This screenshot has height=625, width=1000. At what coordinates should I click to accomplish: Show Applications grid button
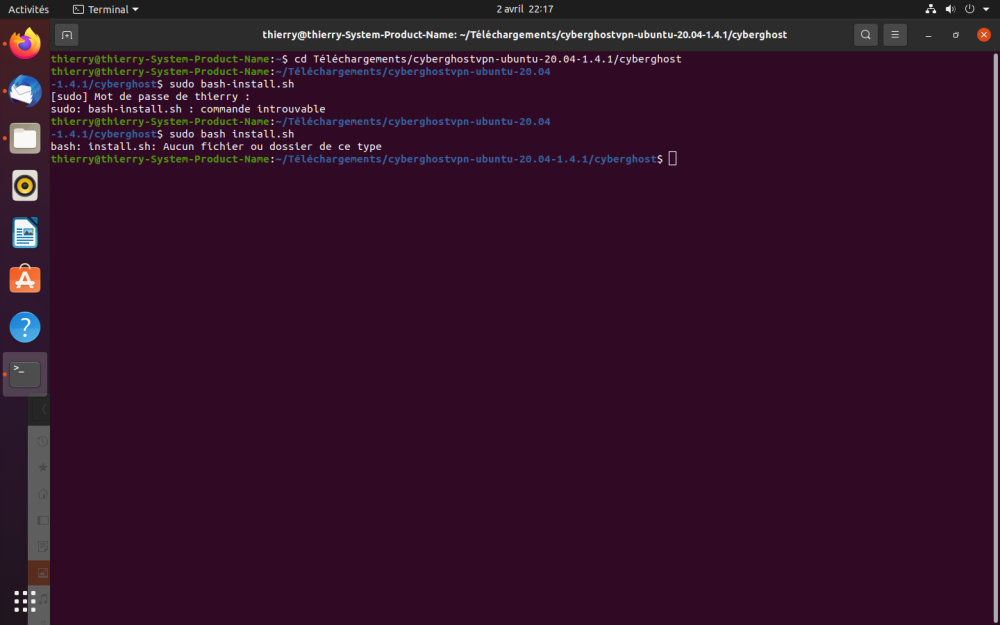coord(25,601)
